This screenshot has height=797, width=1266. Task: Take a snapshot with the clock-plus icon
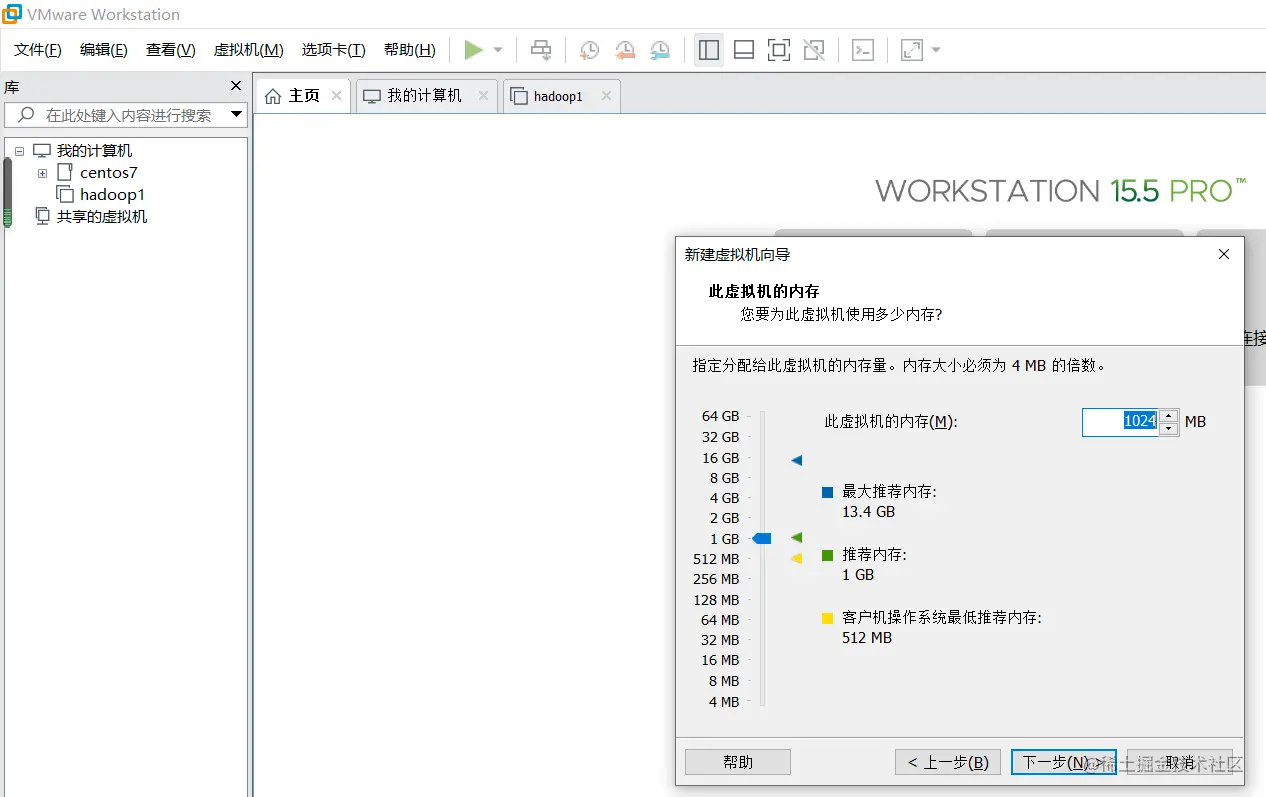point(590,50)
